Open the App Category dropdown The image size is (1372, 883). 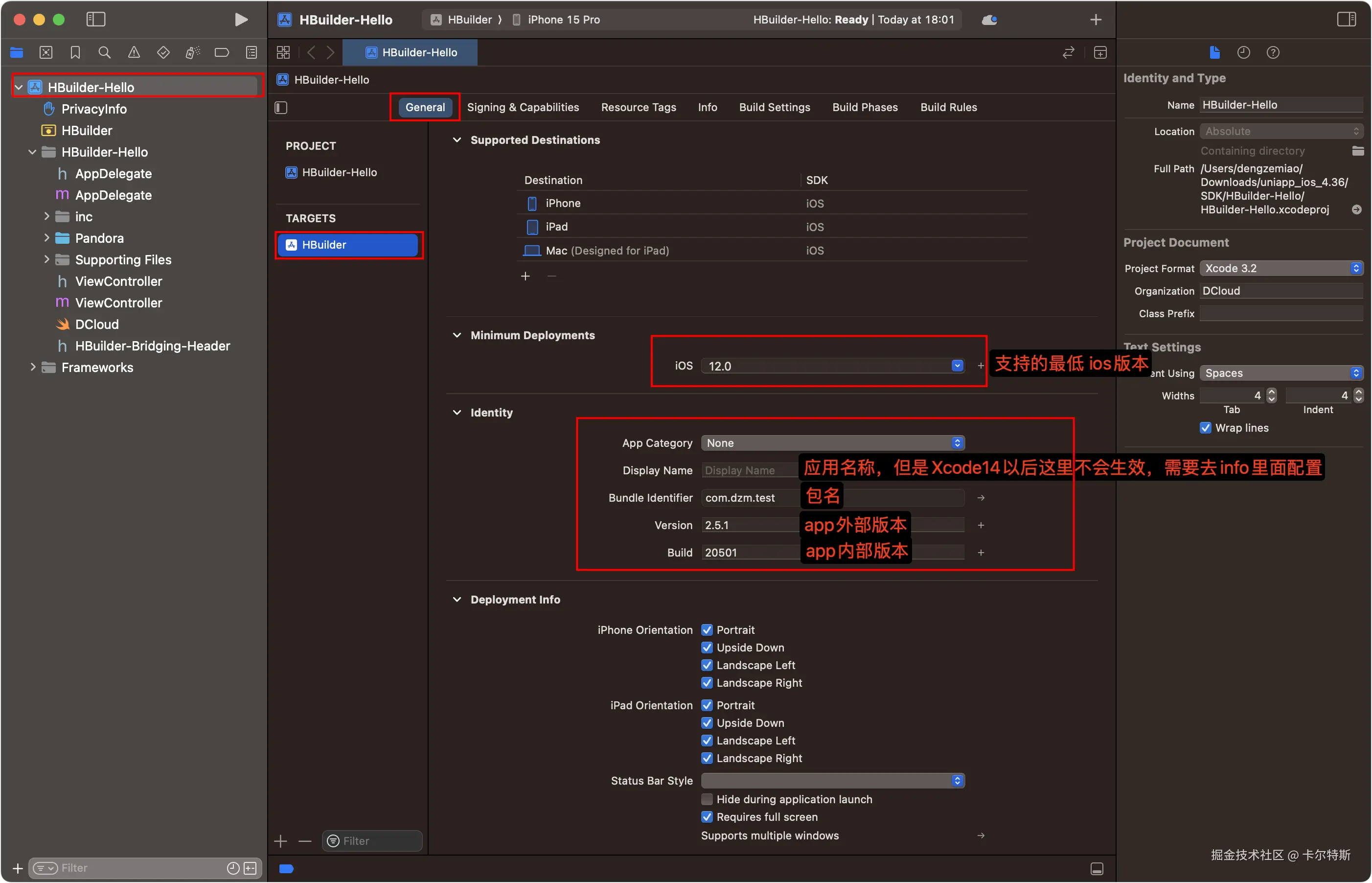(832, 443)
